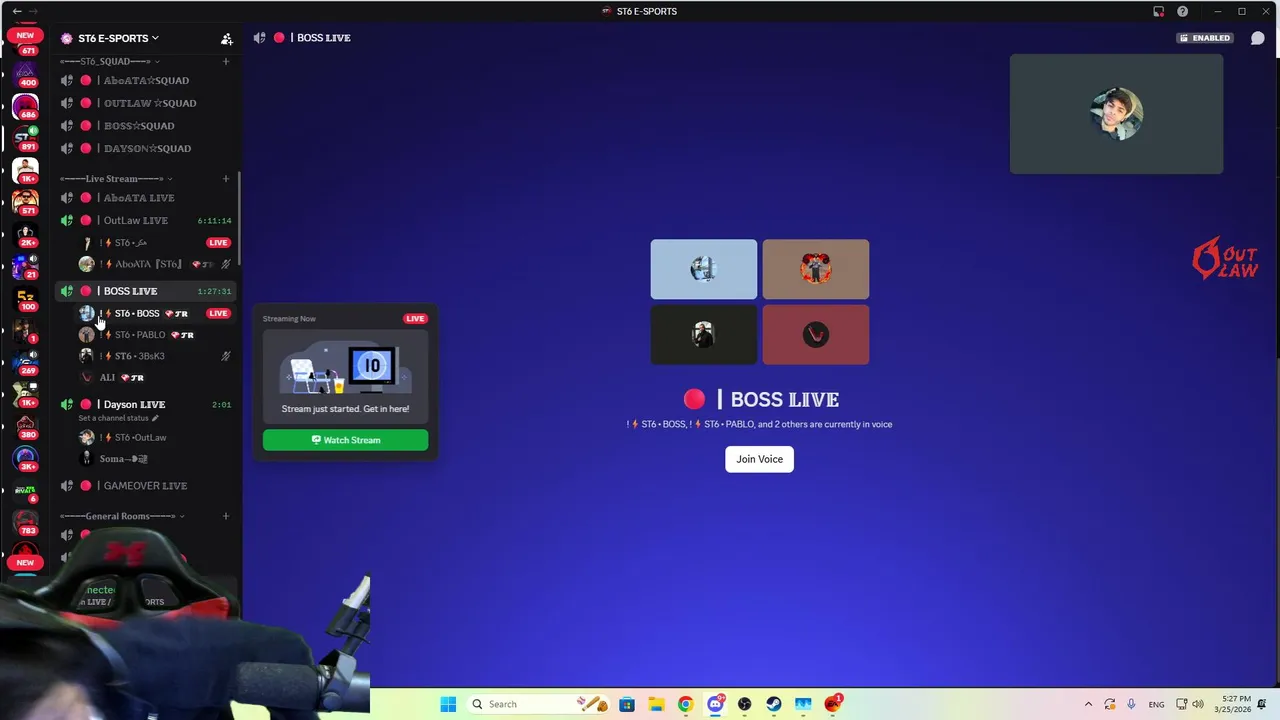
Task: Open the AboATA LIVE voice channel
Action: (147, 198)
